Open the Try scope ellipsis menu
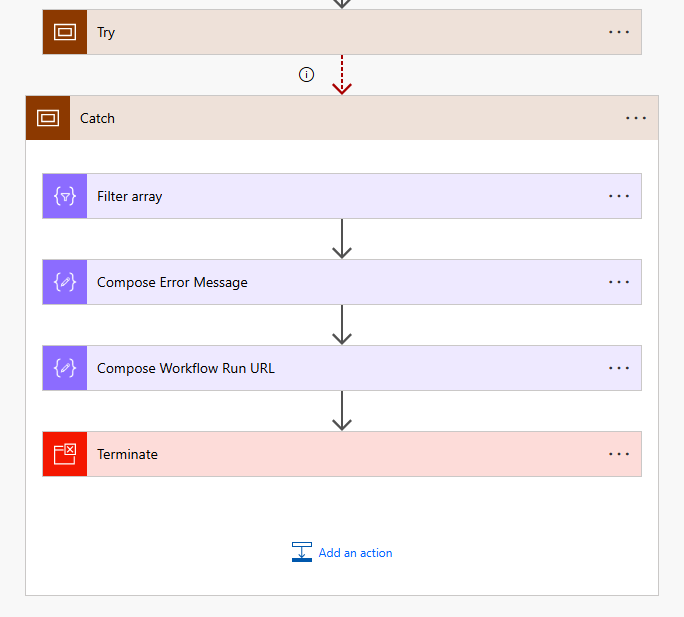The width and height of the screenshot is (684, 617). (619, 32)
